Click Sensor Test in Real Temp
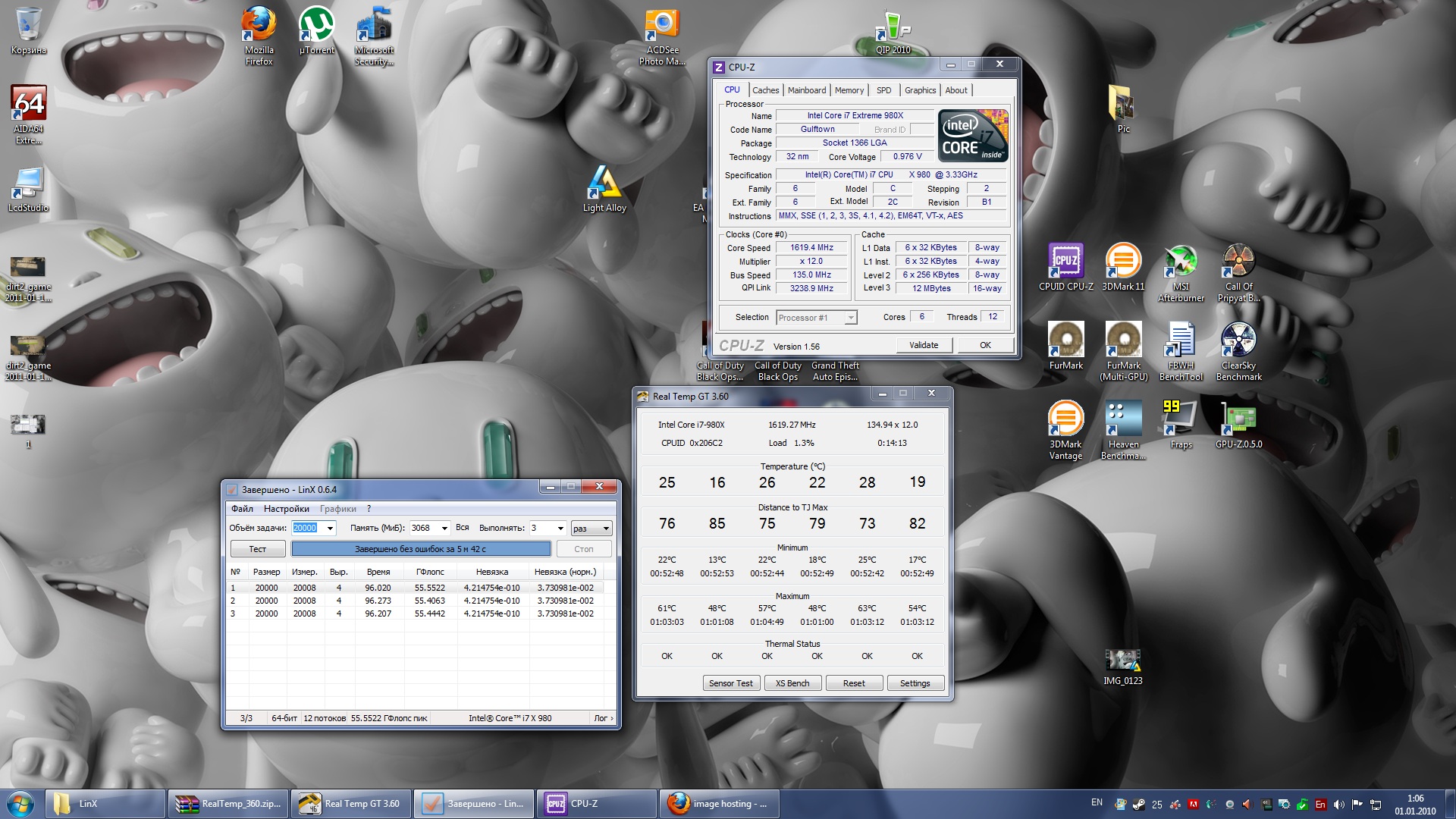 click(x=730, y=683)
